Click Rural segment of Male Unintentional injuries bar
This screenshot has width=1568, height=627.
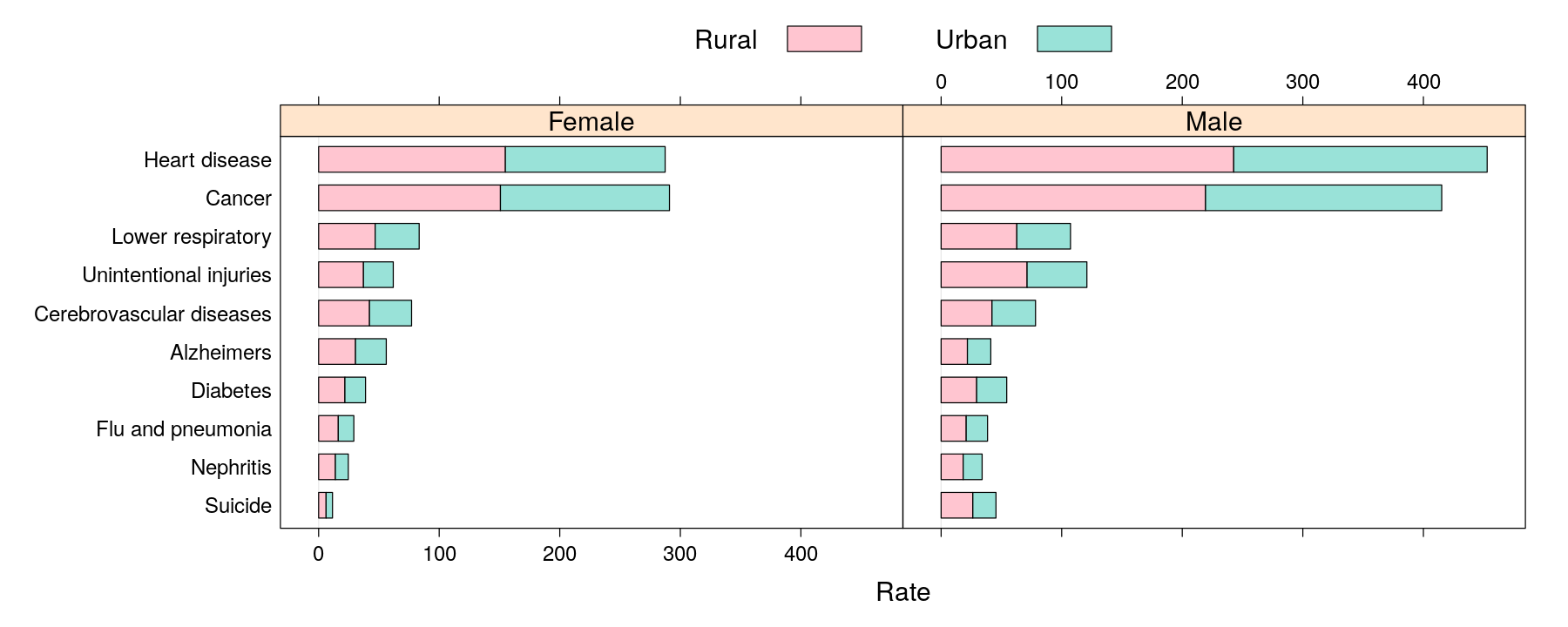[x=983, y=274]
